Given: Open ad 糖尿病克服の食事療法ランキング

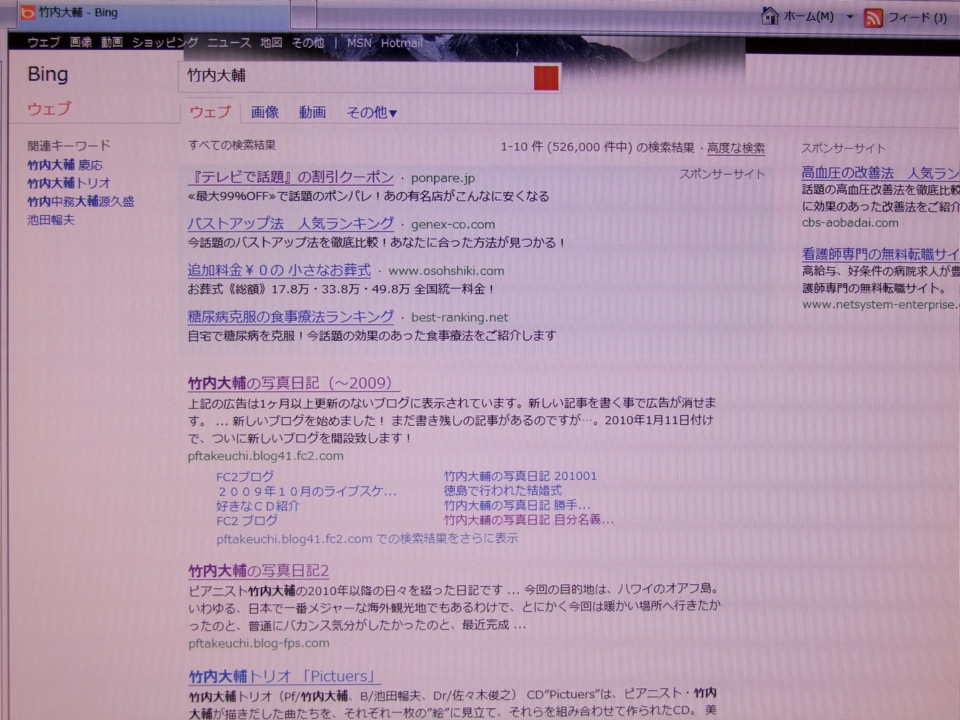Looking at the screenshot, I should [x=291, y=317].
